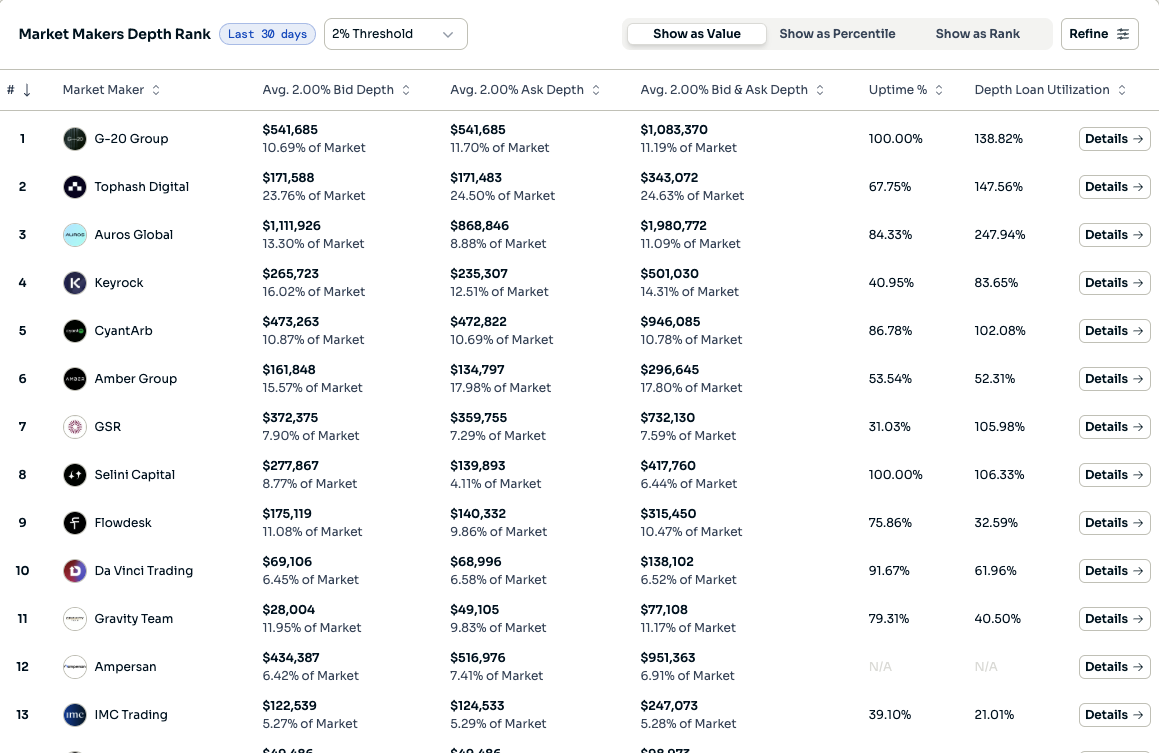This screenshot has width=1159, height=753.
Task: View Details for GSR
Action: [x=1114, y=427]
